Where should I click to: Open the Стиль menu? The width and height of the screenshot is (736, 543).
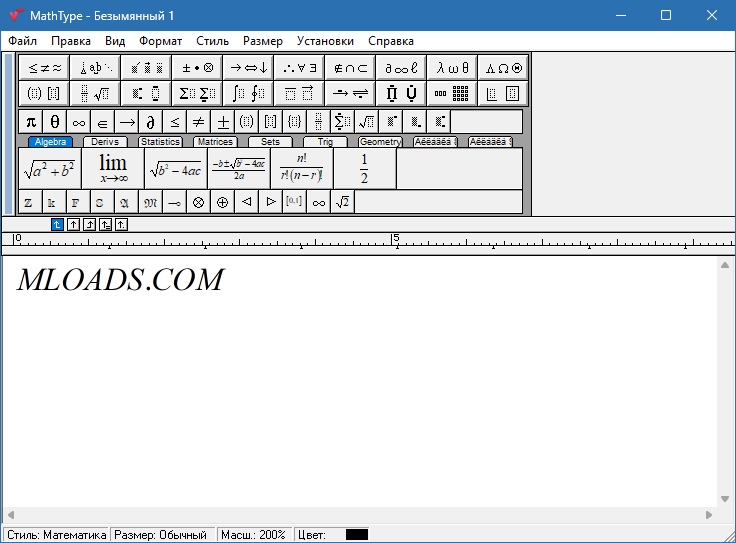pyautogui.click(x=213, y=41)
